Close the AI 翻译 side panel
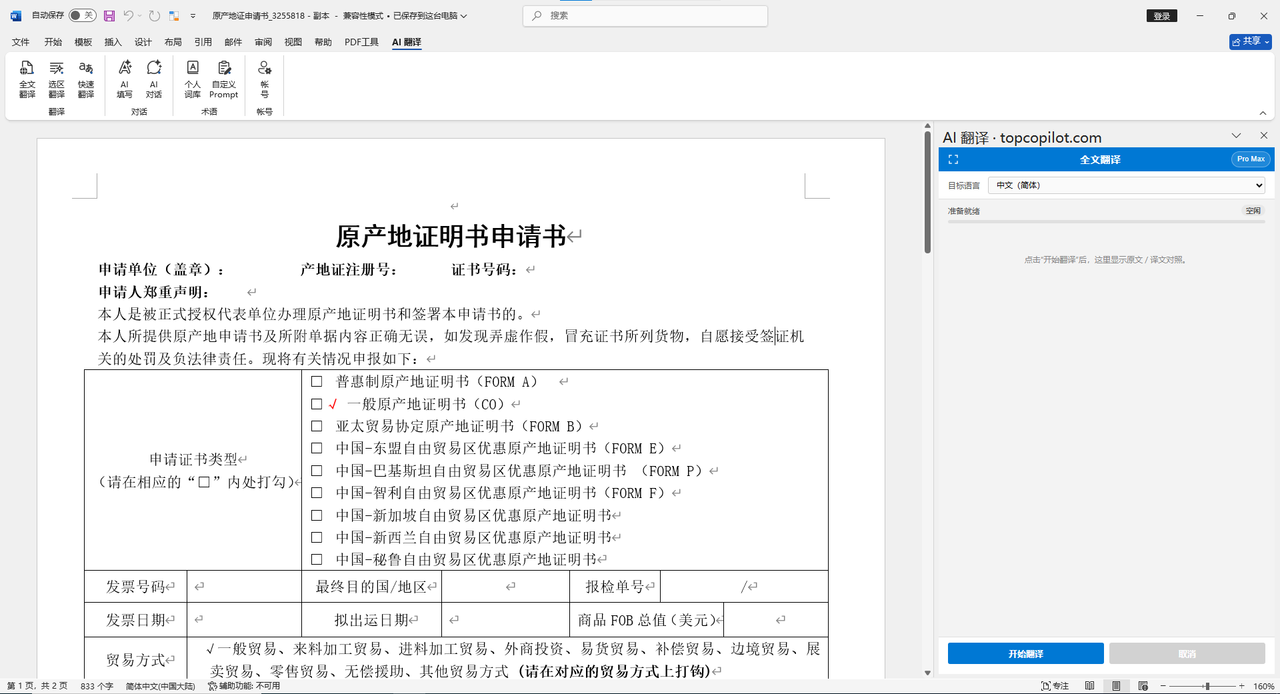This screenshot has width=1280, height=694. [x=1262, y=136]
